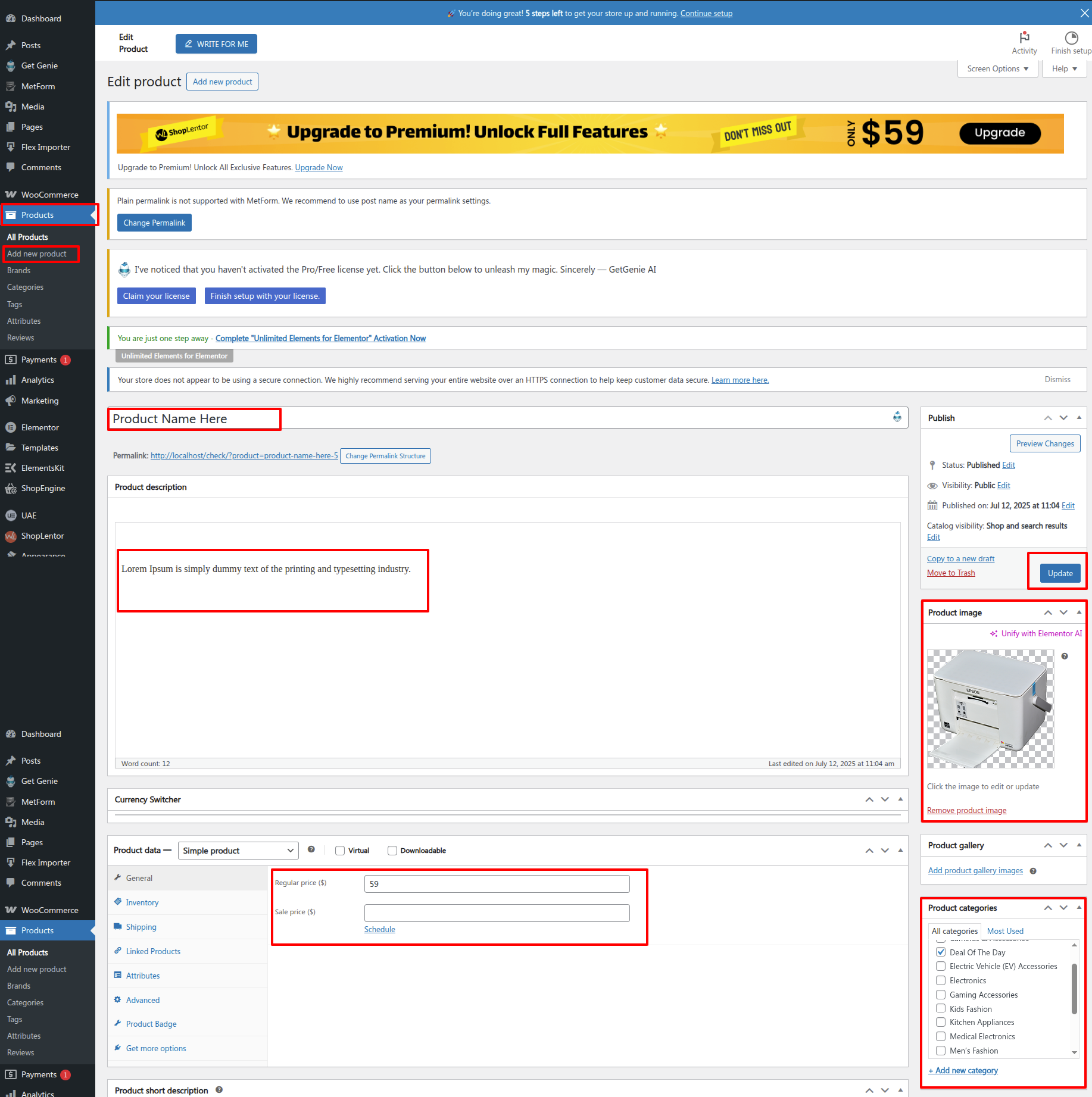Open the Inventory product data tab
This screenshot has height=1097, width=1092.
click(x=188, y=902)
